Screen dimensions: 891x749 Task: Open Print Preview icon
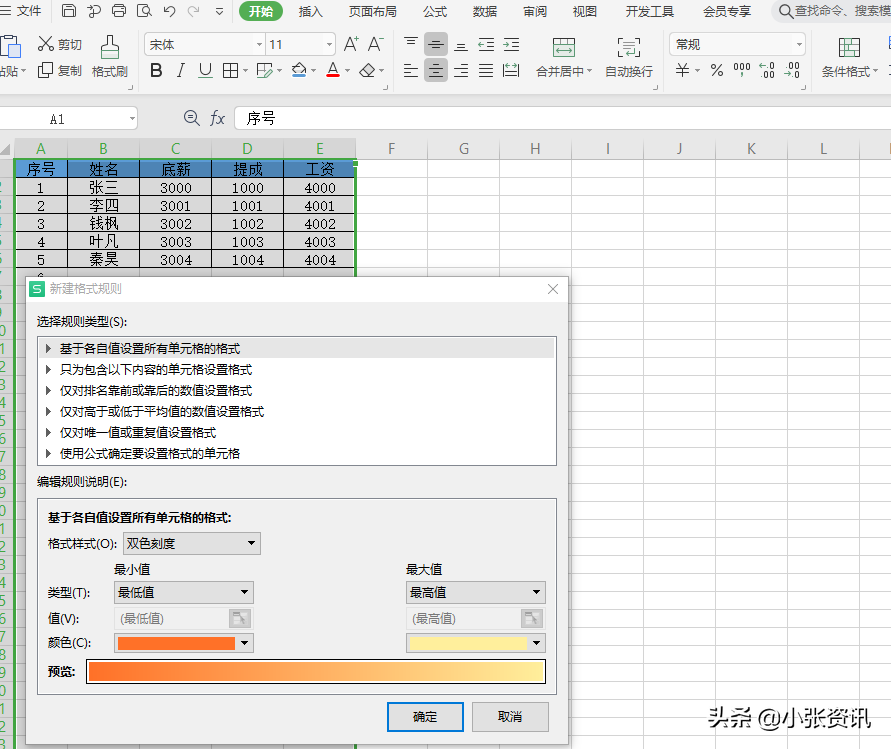pyautogui.click(x=144, y=11)
